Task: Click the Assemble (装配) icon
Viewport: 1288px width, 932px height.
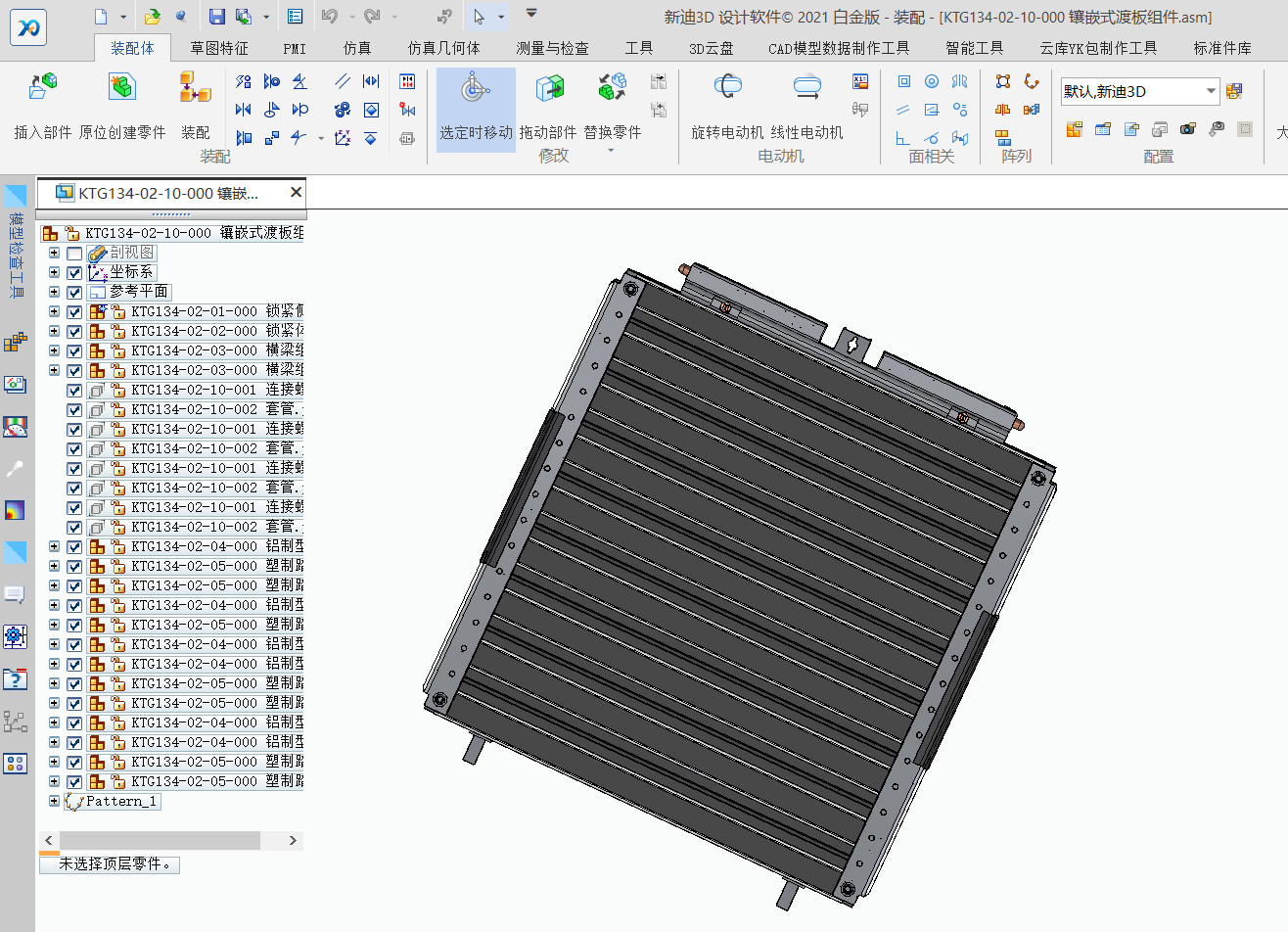Action: 195,87
